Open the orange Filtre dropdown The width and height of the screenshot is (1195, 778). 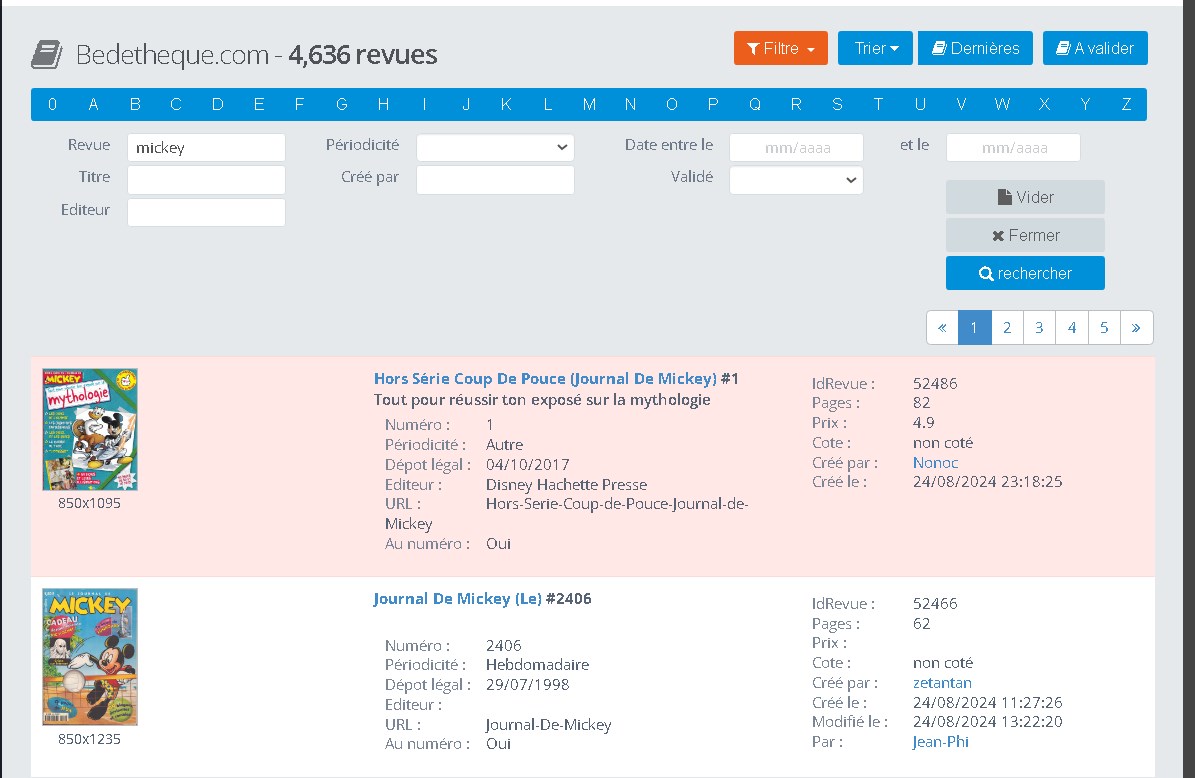tap(780, 48)
